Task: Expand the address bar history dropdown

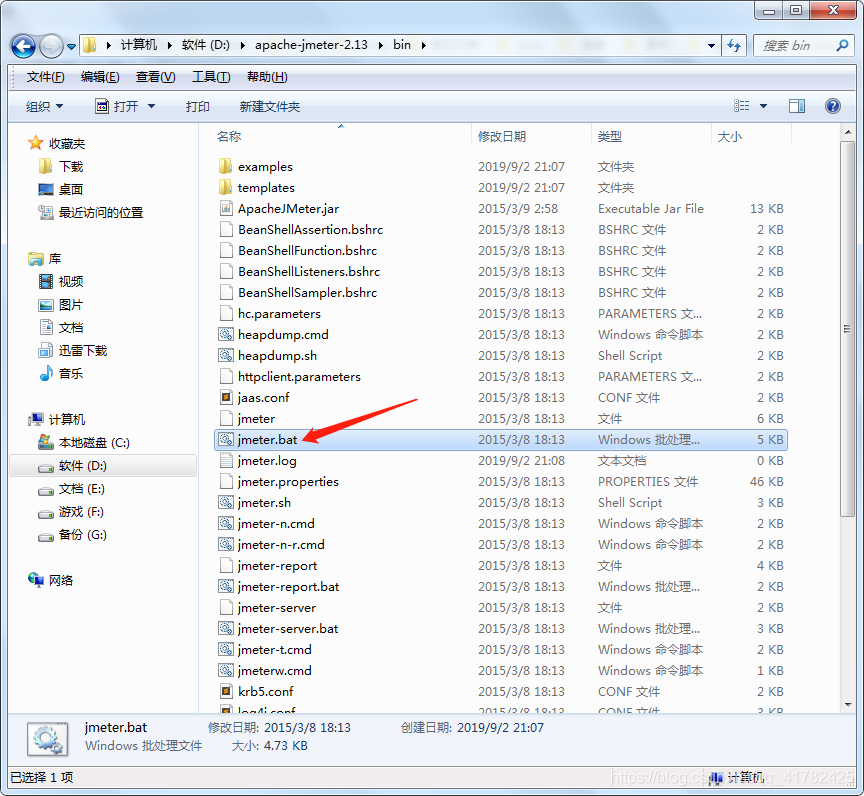Action: [x=711, y=46]
